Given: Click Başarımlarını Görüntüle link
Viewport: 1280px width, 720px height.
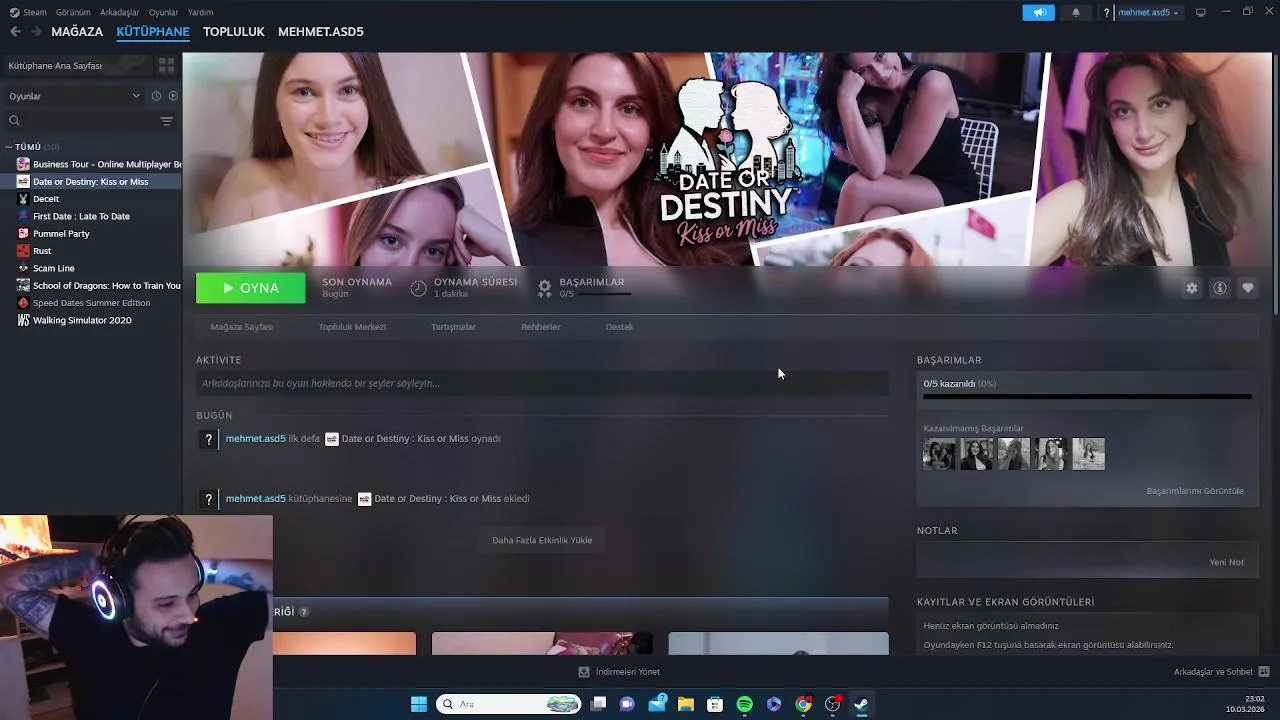Looking at the screenshot, I should [x=1195, y=491].
